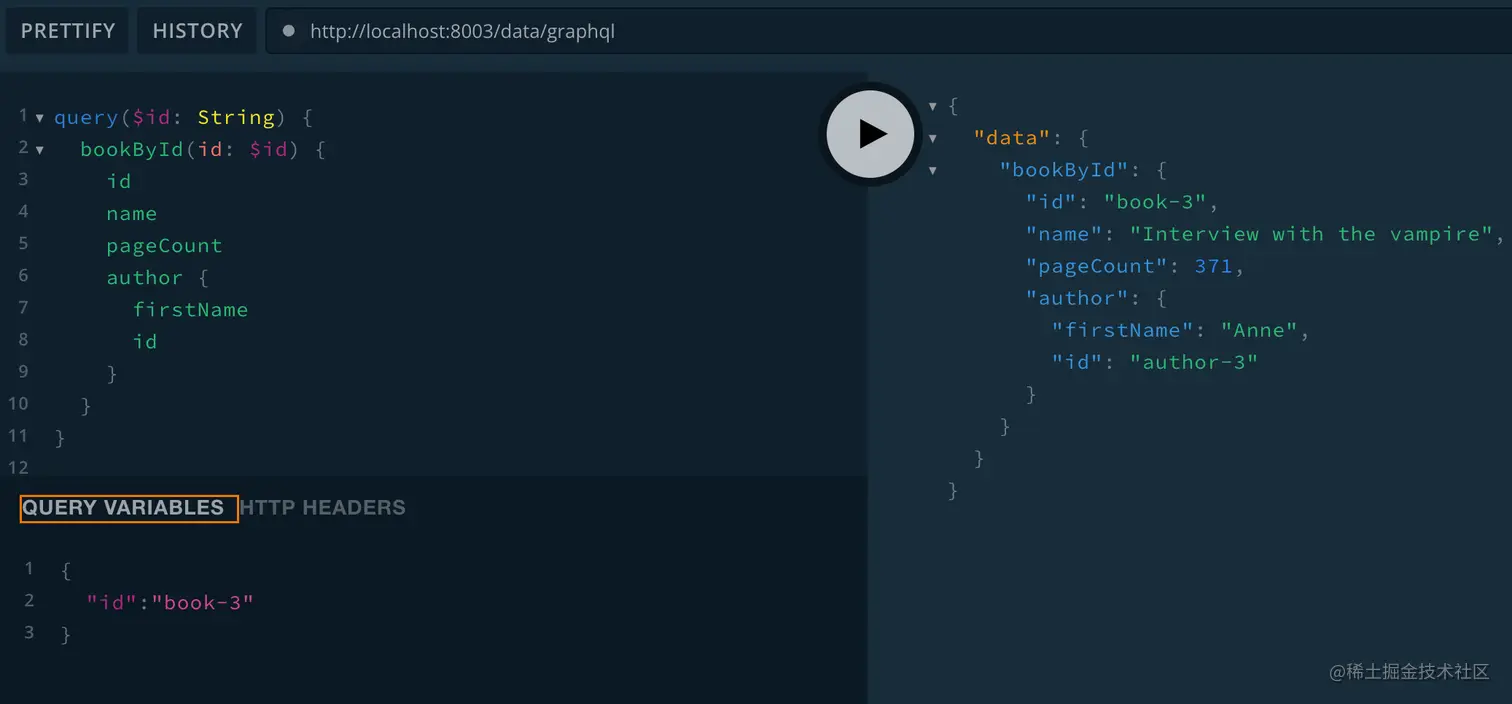Click "Interview with the vampire" response value
The image size is (1512, 704).
[x=1311, y=234]
